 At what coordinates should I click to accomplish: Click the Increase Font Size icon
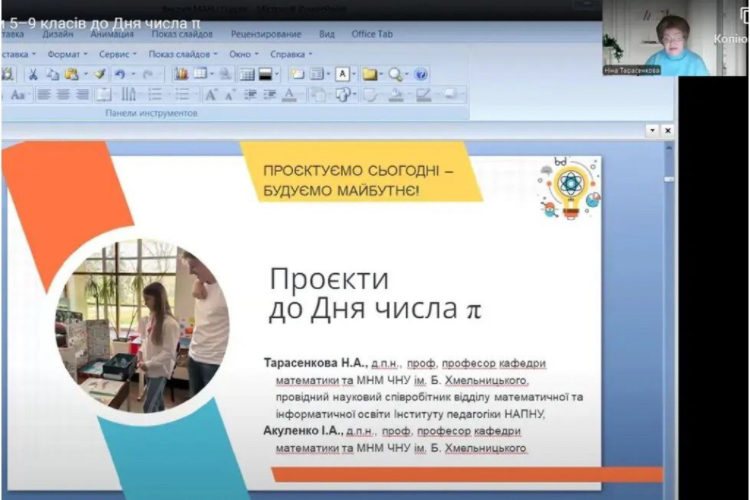point(211,95)
